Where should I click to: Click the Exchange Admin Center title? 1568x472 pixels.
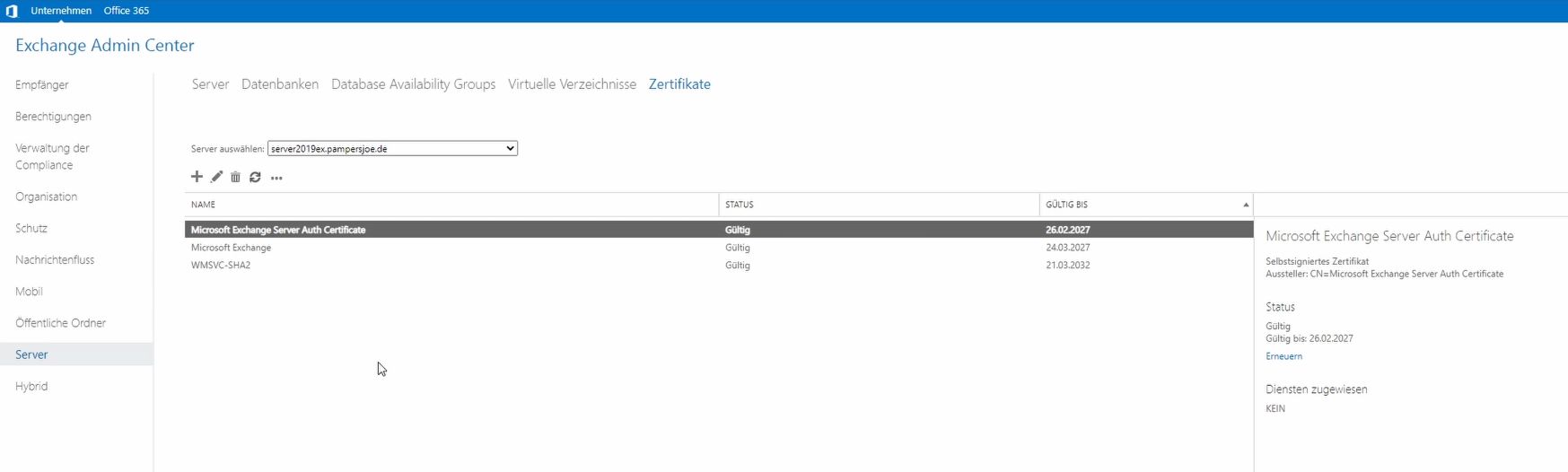[105, 46]
